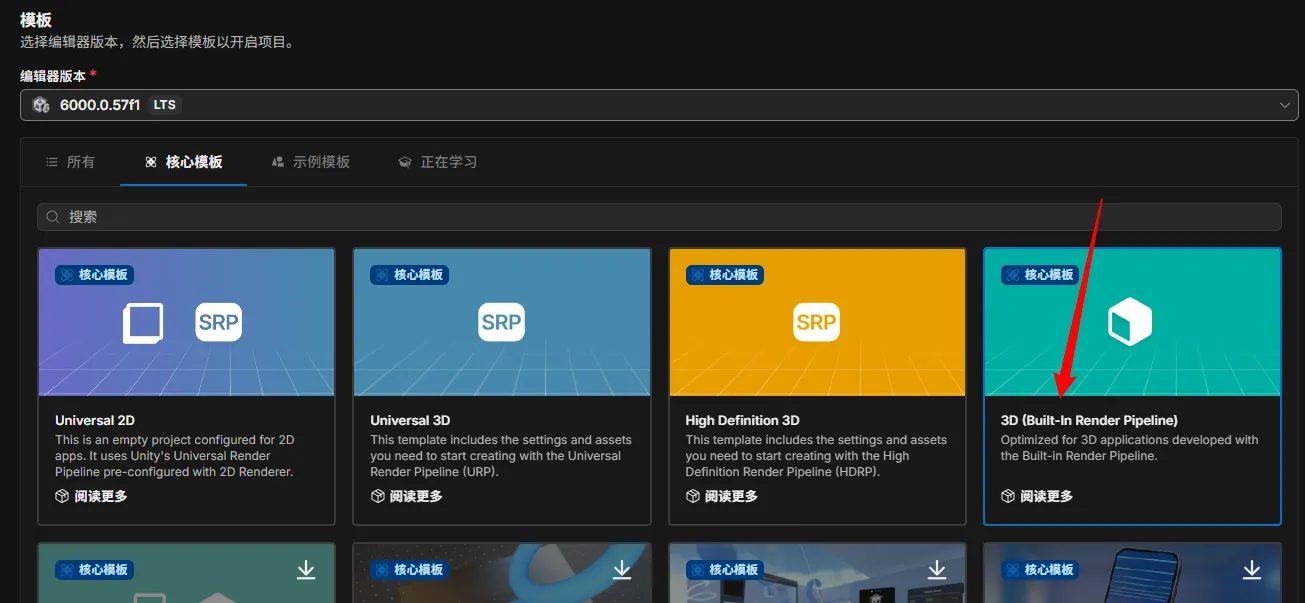Image resolution: width=1305 pixels, height=603 pixels.
Task: Select the Universal 2D template thumbnail
Action: click(186, 322)
